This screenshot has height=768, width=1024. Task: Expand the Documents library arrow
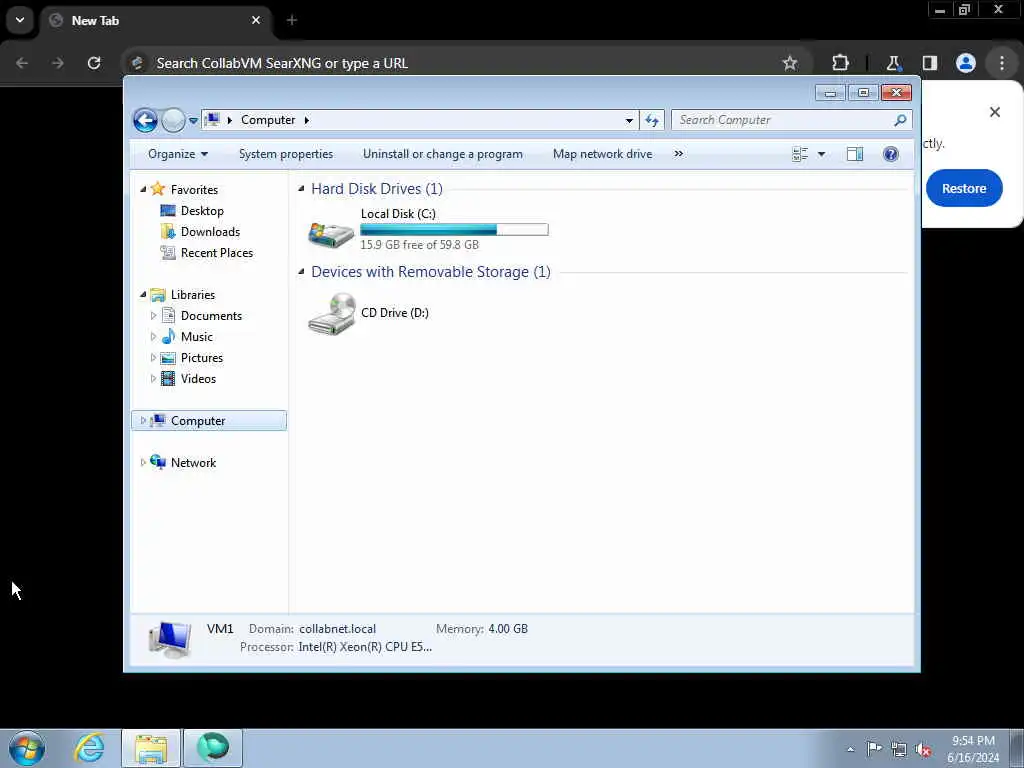[153, 316]
